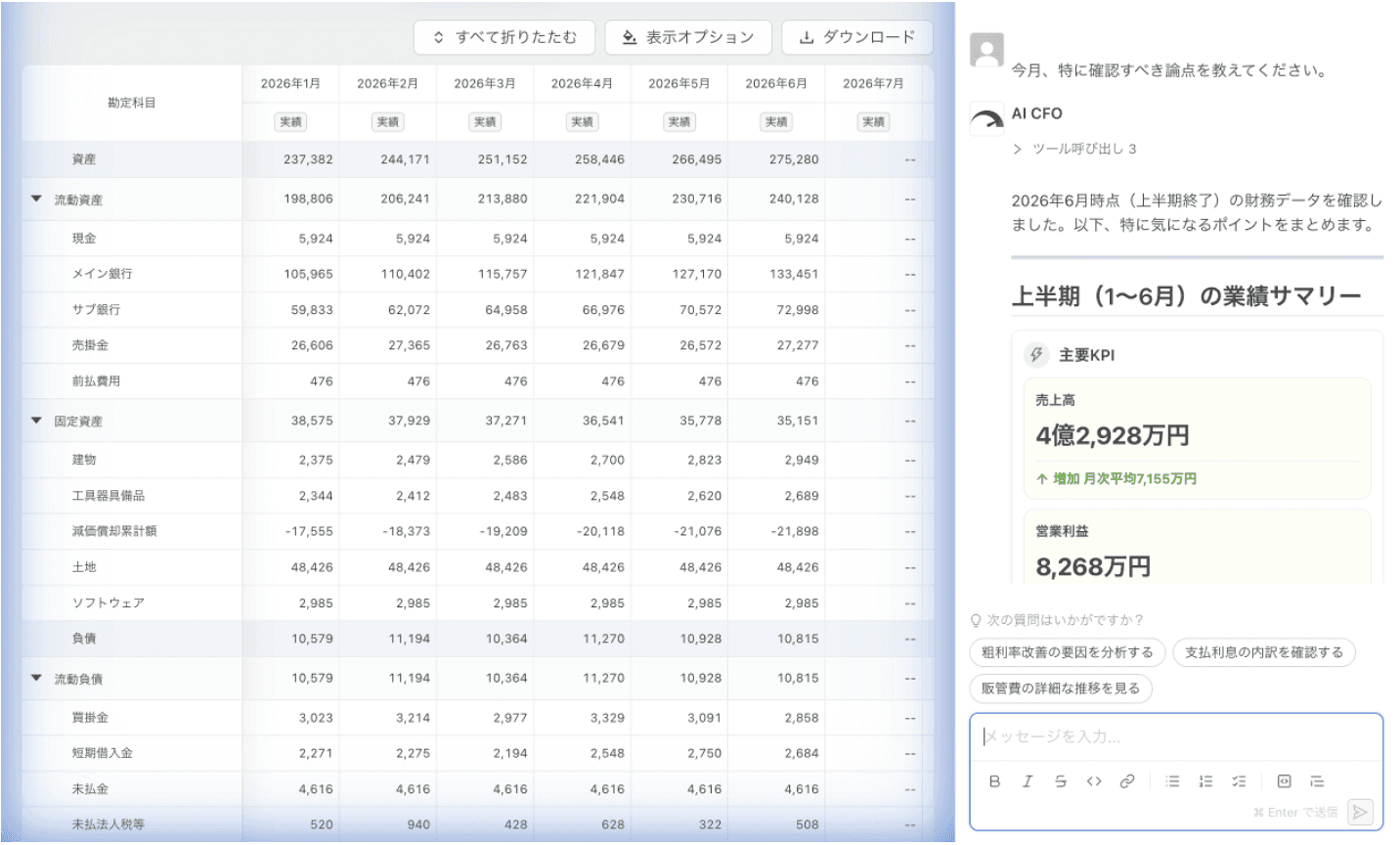1400x845 pixels.
Task: Collapse the 流動資産 row group
Action: 36,199
